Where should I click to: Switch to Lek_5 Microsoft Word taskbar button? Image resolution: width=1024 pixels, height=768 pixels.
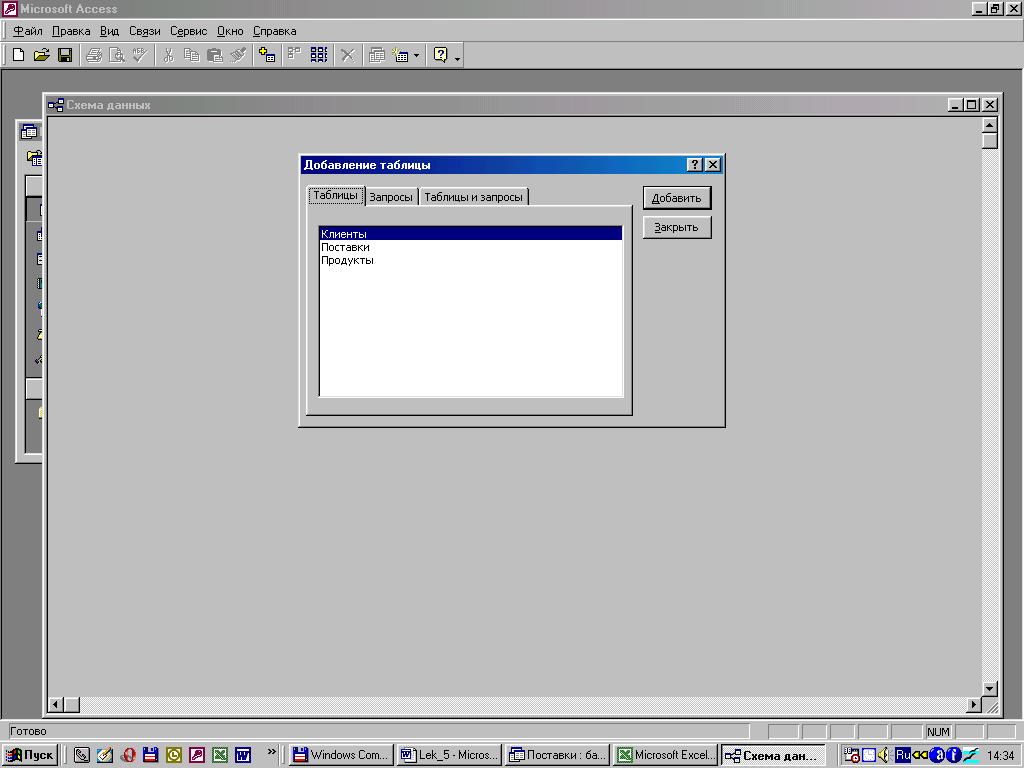point(449,755)
